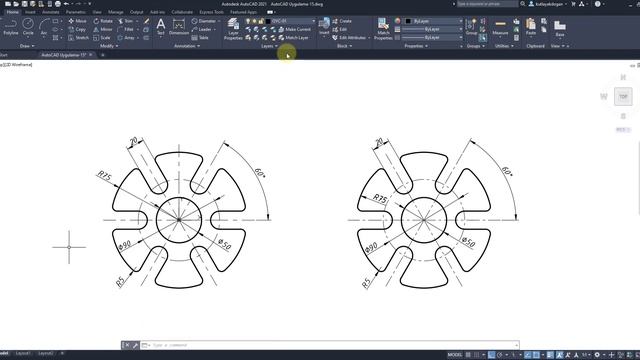This screenshot has height=360, width=640.
Task: Activate the Copy command
Action: pyautogui.click(x=77, y=29)
